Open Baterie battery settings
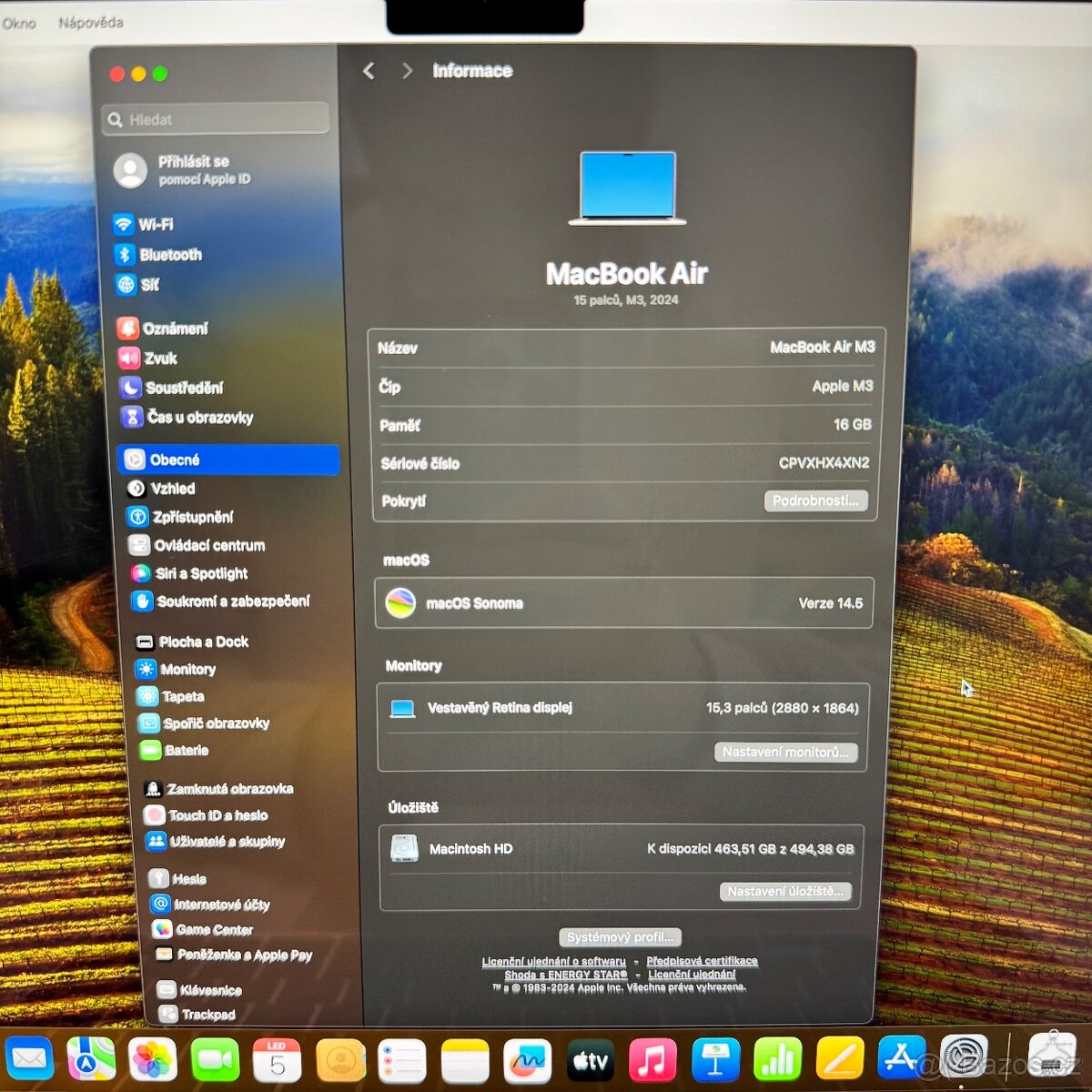Viewport: 1092px width, 1092px height. 182,751
